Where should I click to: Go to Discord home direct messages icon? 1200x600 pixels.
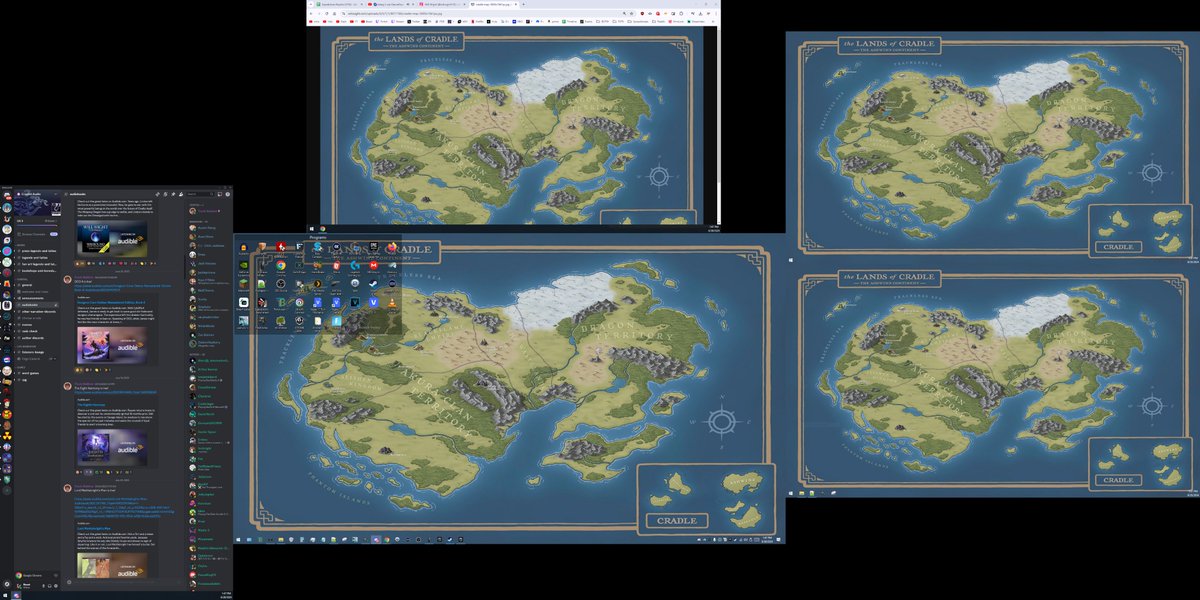[x=7, y=195]
